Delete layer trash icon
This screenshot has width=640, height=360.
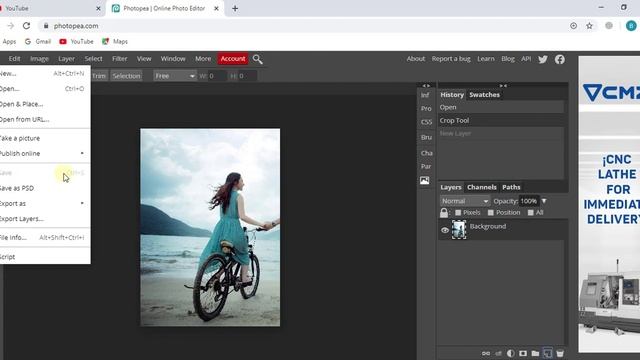click(x=560, y=353)
